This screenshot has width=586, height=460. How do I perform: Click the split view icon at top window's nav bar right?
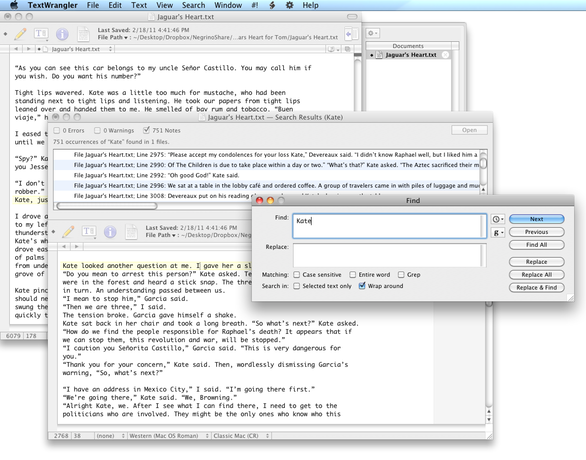(348, 49)
